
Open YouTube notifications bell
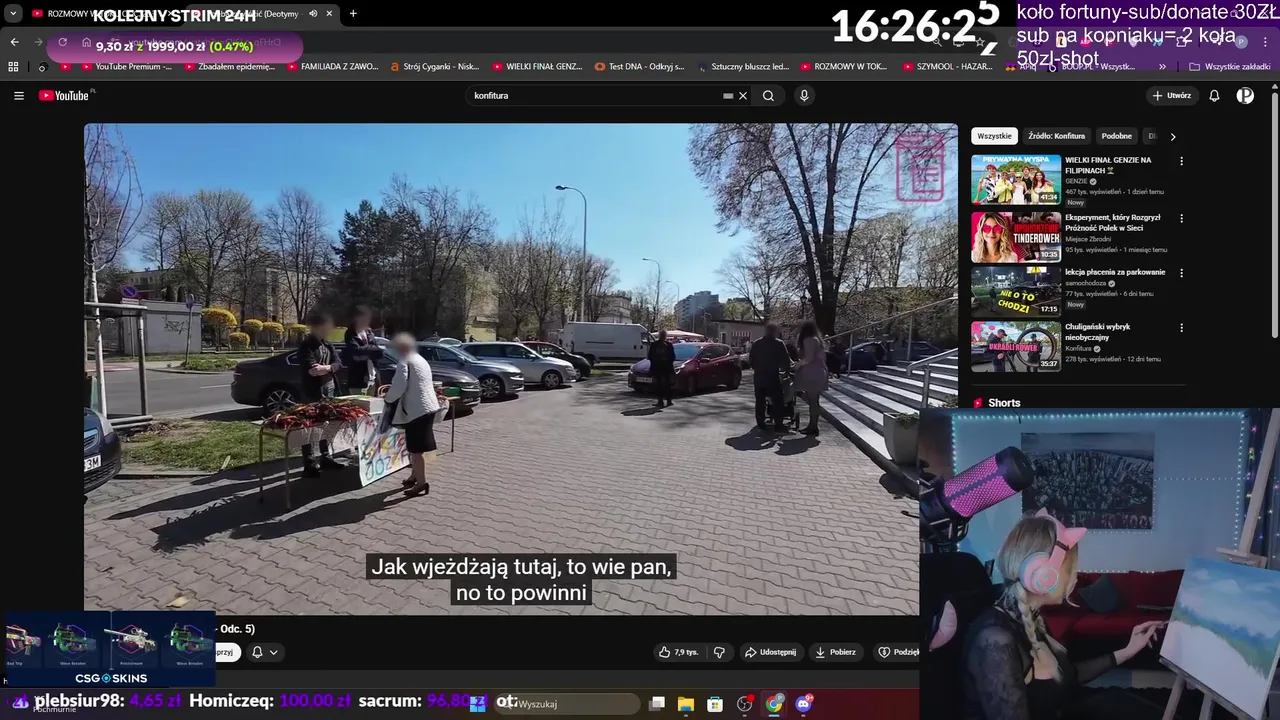coord(1214,96)
